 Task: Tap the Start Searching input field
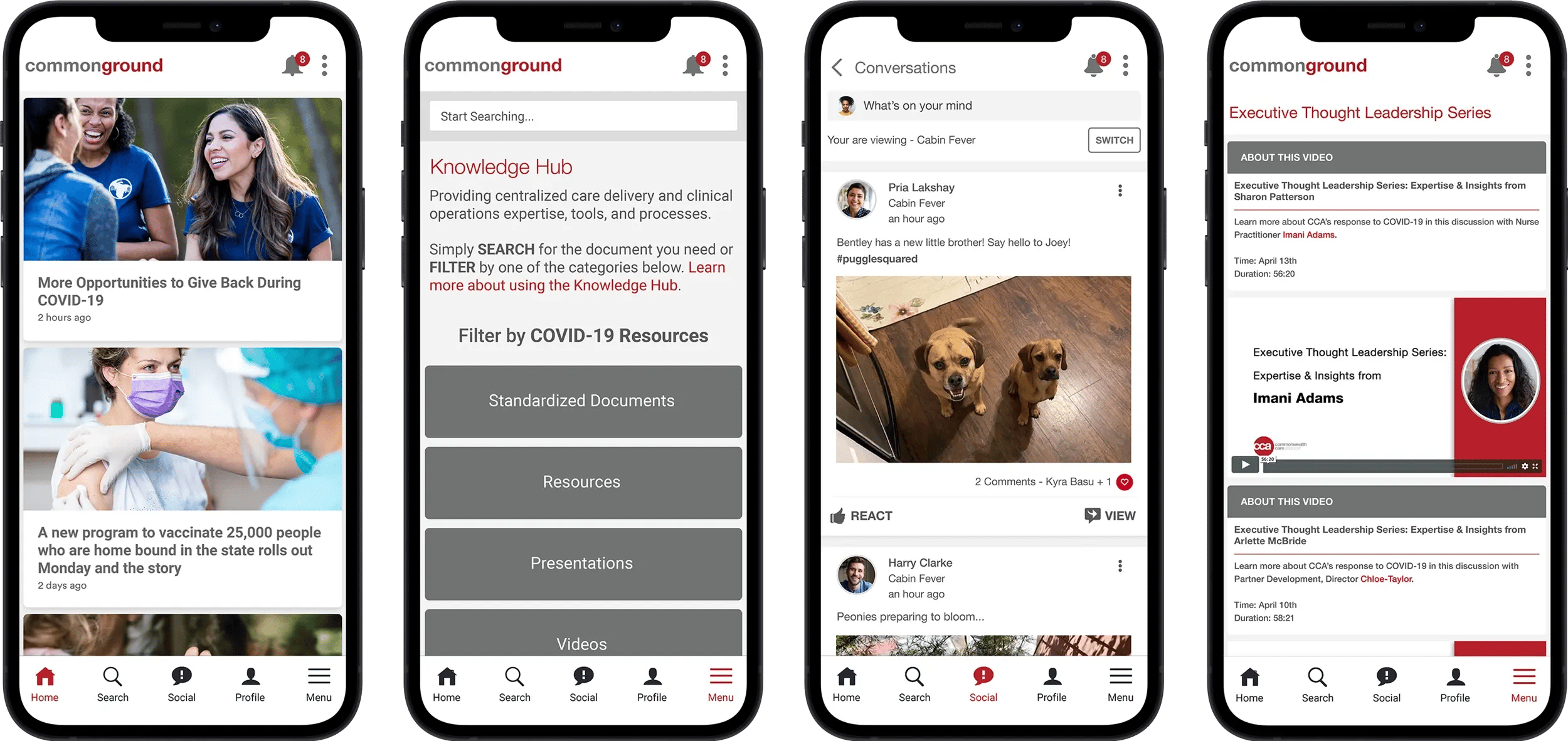[583, 116]
